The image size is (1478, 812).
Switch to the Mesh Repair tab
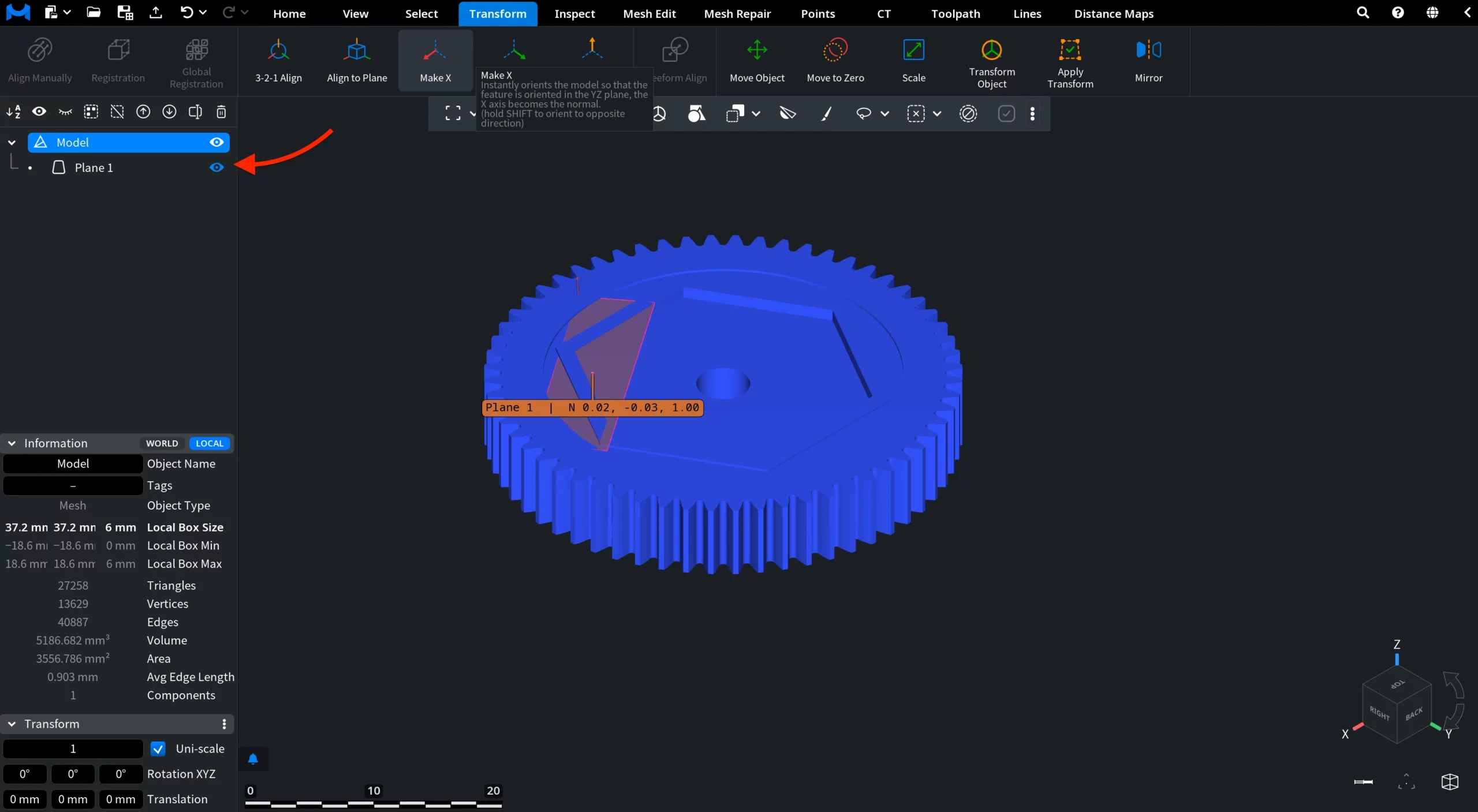click(737, 13)
